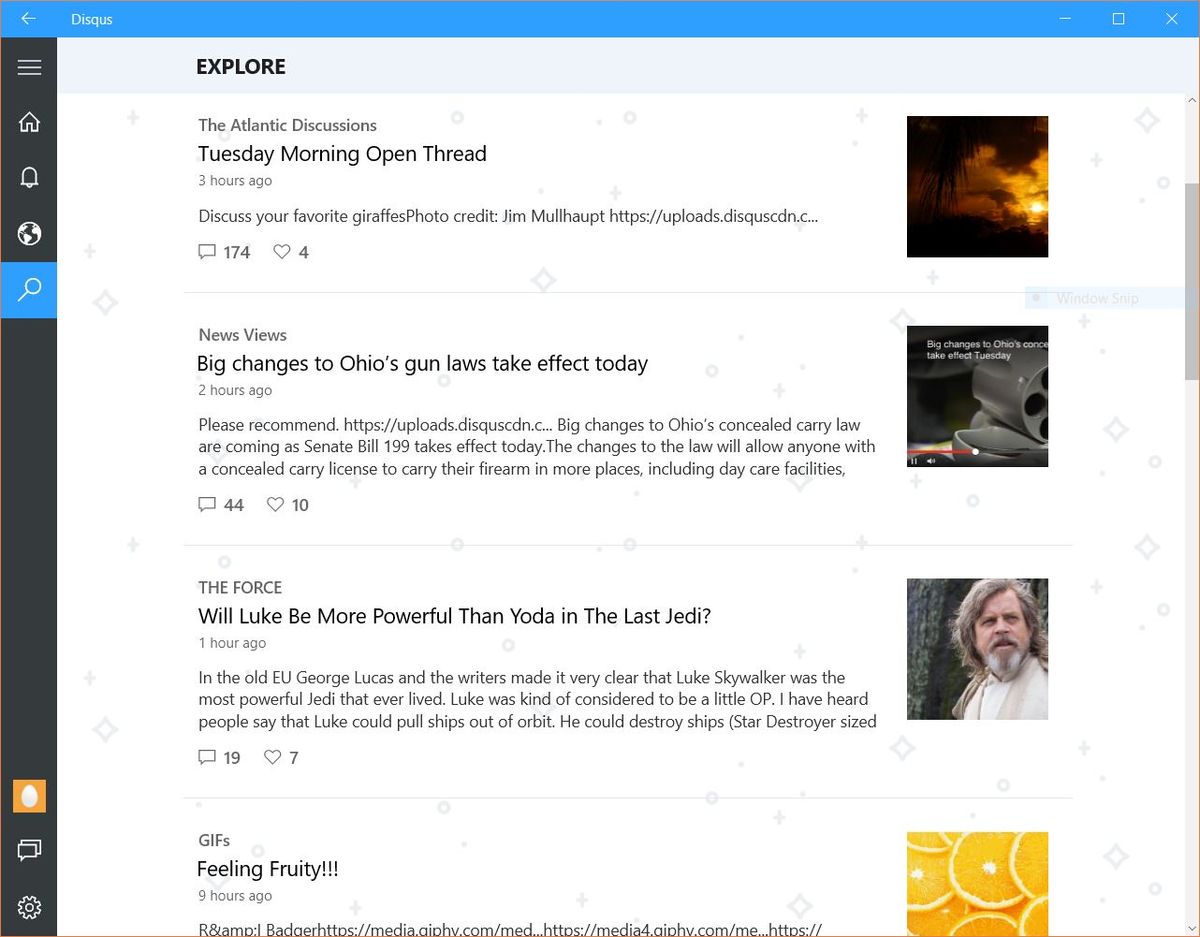This screenshot has height=937, width=1200.
Task: Go to Home in sidebar
Action: tap(29, 121)
